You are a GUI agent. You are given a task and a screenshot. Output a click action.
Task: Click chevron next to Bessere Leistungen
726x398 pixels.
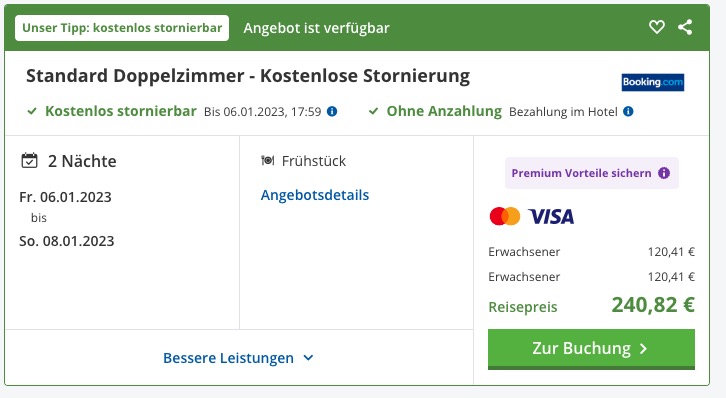308,358
